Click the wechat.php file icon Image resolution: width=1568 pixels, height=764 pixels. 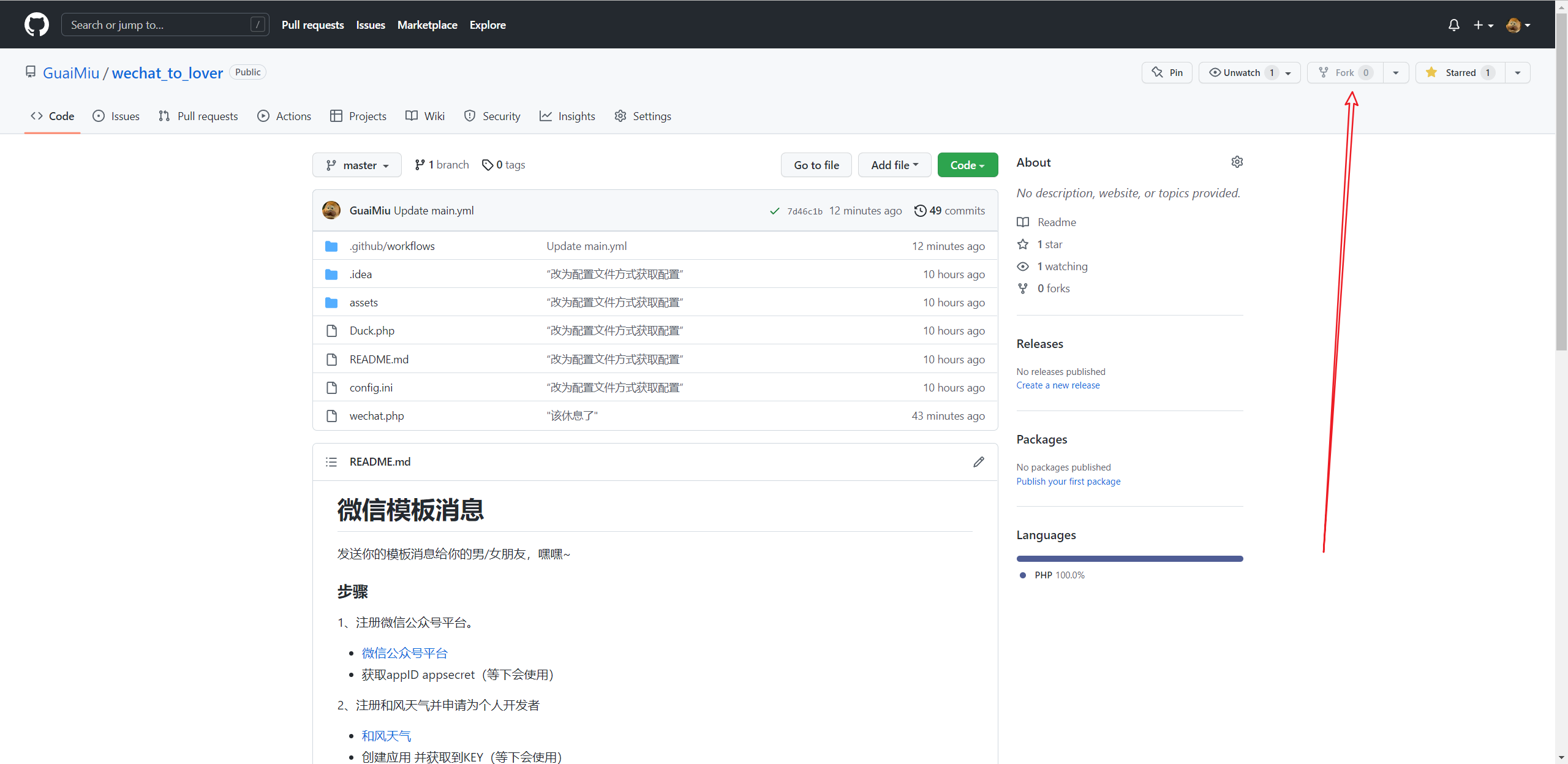pos(331,416)
